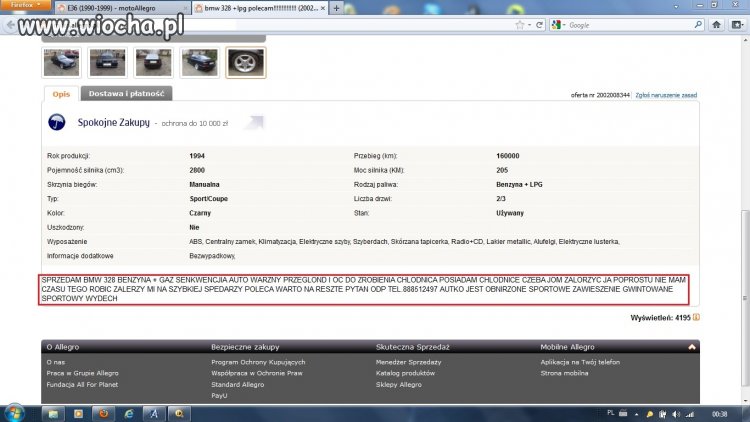Click the arrow icon next to ochrona
Image resolution: width=750 pixels, height=422 pixels.
(x=254, y=122)
